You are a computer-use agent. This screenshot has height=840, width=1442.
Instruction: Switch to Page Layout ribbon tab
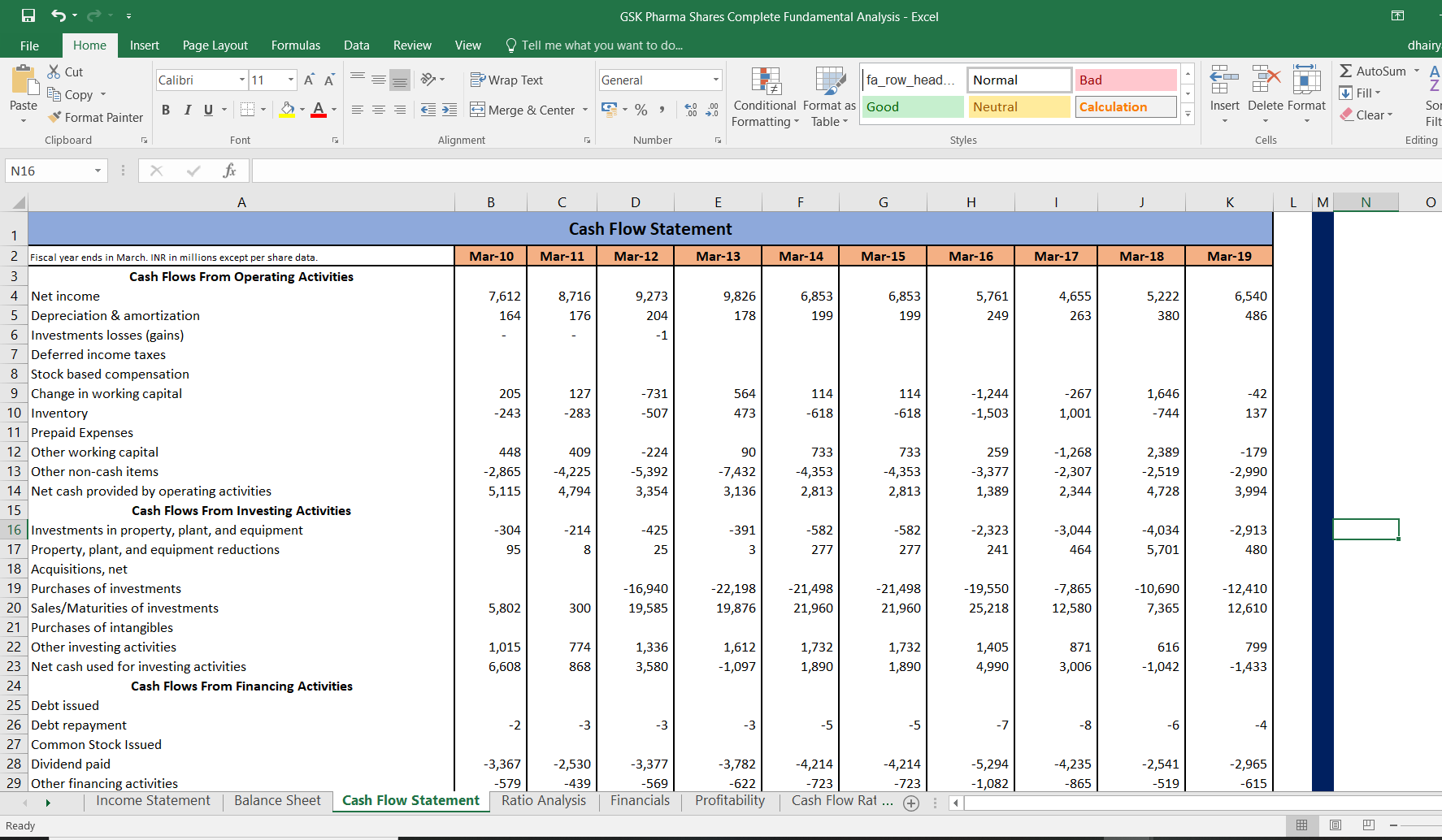pos(215,45)
